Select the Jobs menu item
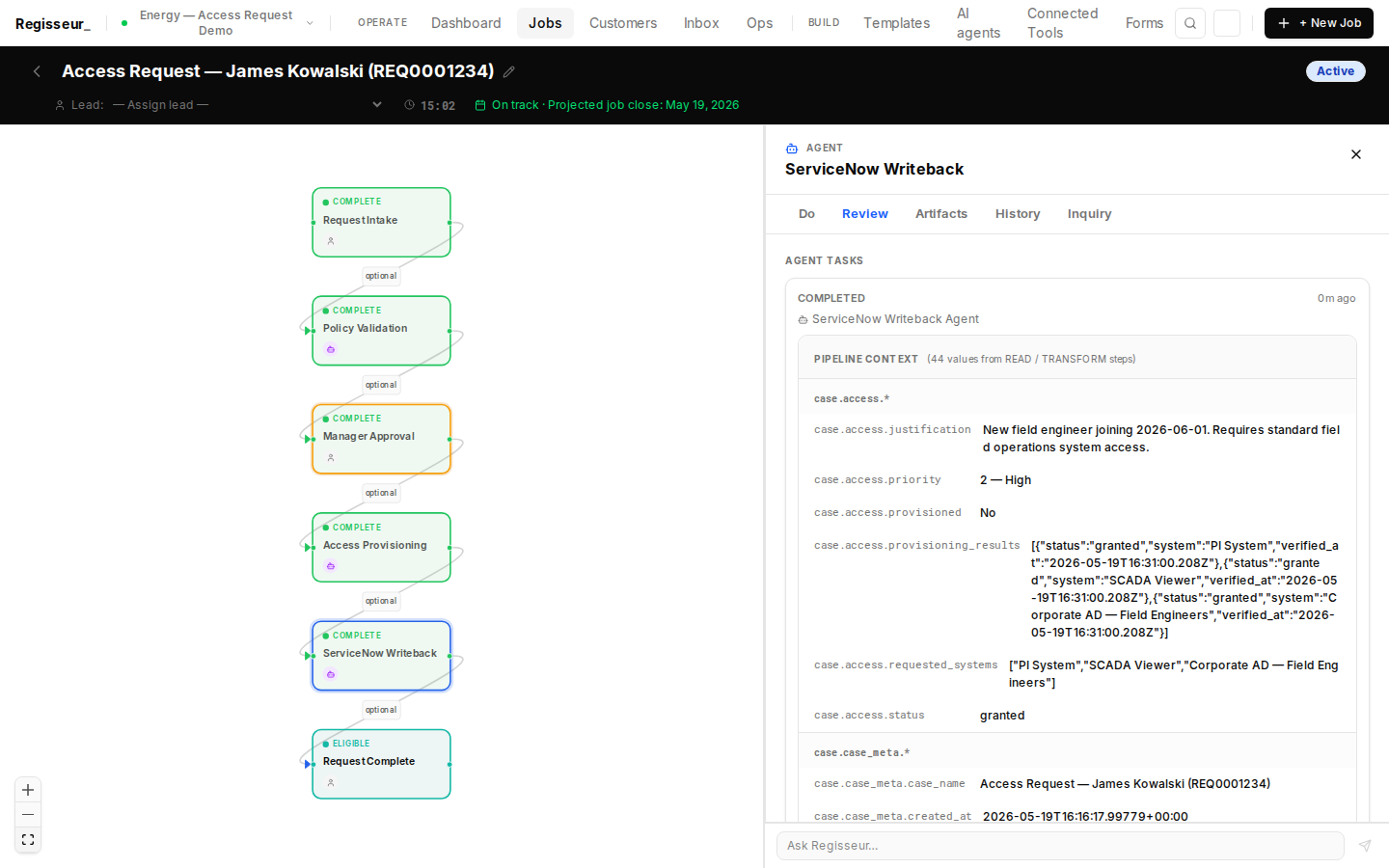The image size is (1389, 868). point(545,23)
